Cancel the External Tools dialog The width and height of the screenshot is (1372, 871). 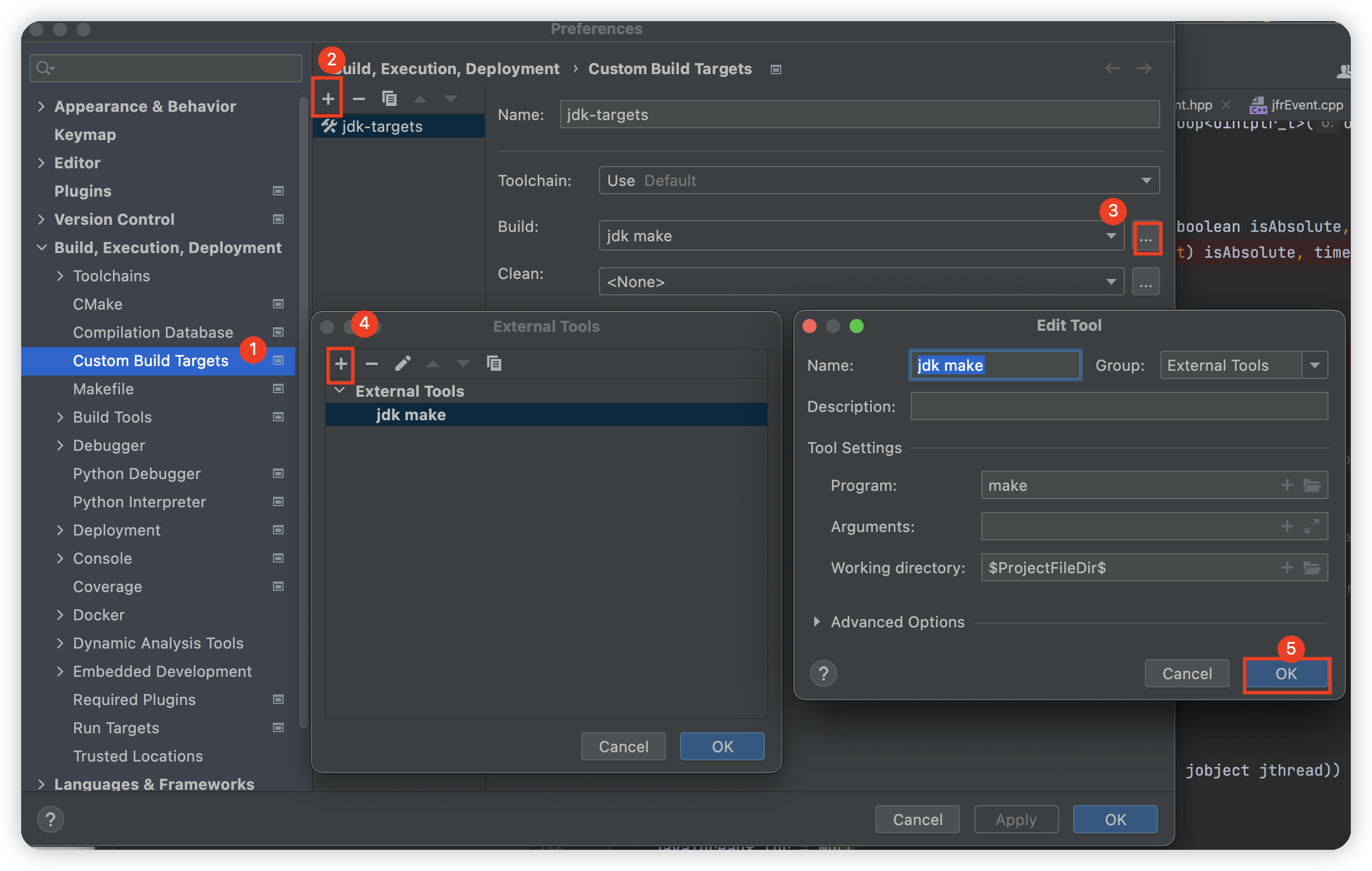623,747
